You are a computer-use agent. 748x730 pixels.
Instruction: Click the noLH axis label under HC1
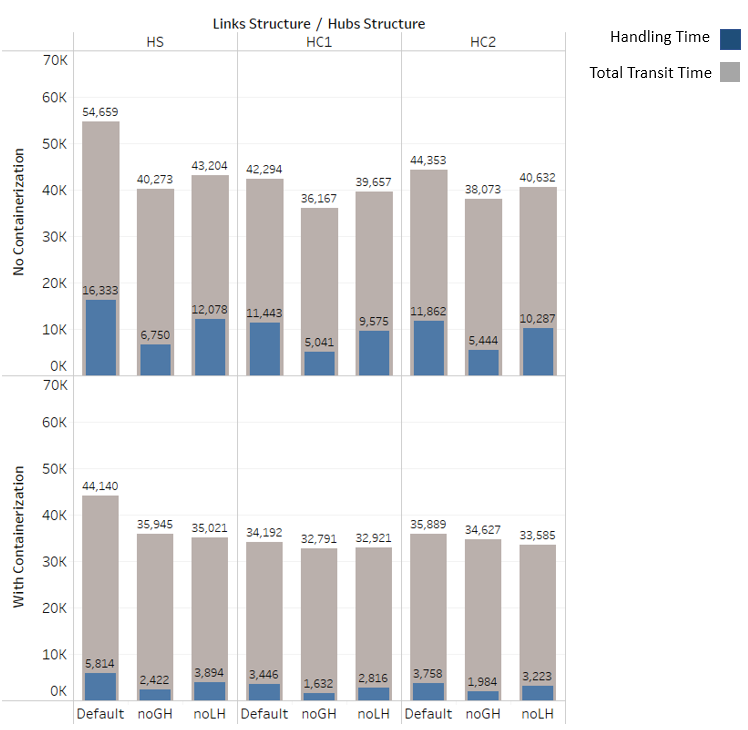[374, 714]
